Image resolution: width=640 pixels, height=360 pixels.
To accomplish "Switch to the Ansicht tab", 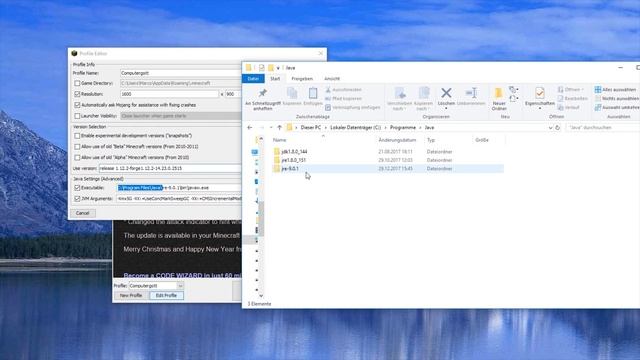I will point(332,78).
